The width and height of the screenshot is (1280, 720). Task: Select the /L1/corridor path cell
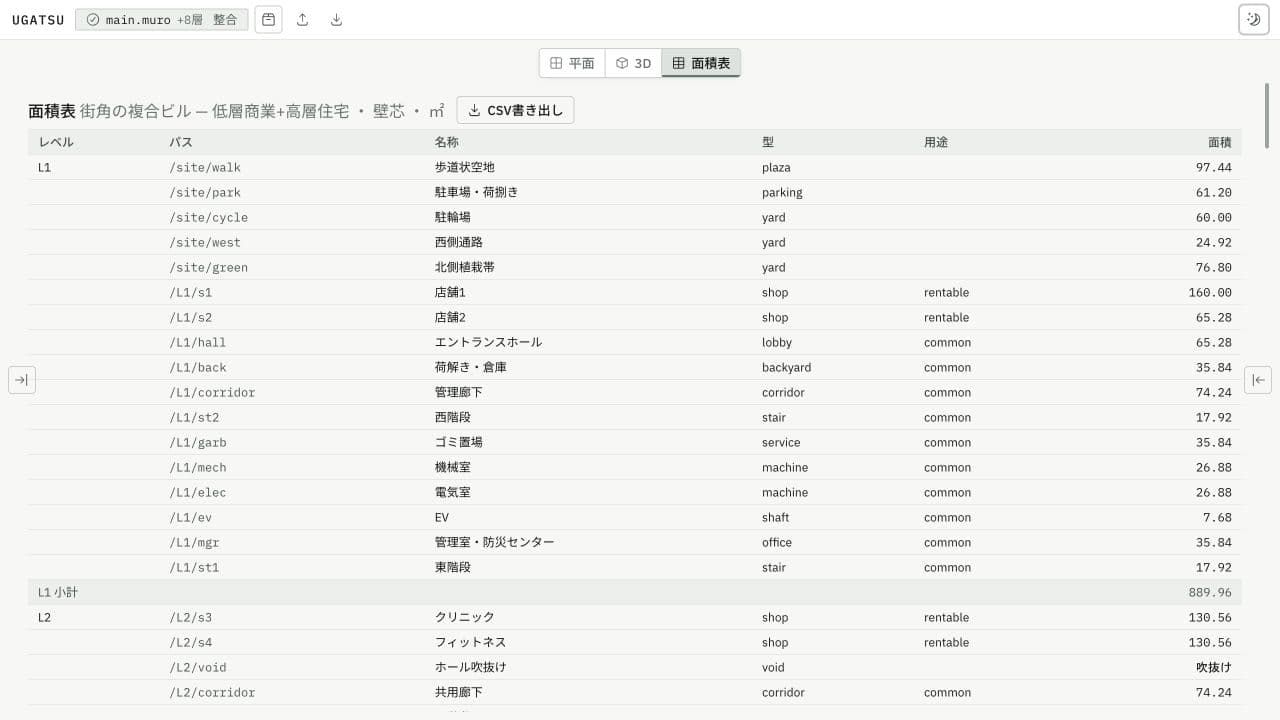pyautogui.click(x=212, y=392)
